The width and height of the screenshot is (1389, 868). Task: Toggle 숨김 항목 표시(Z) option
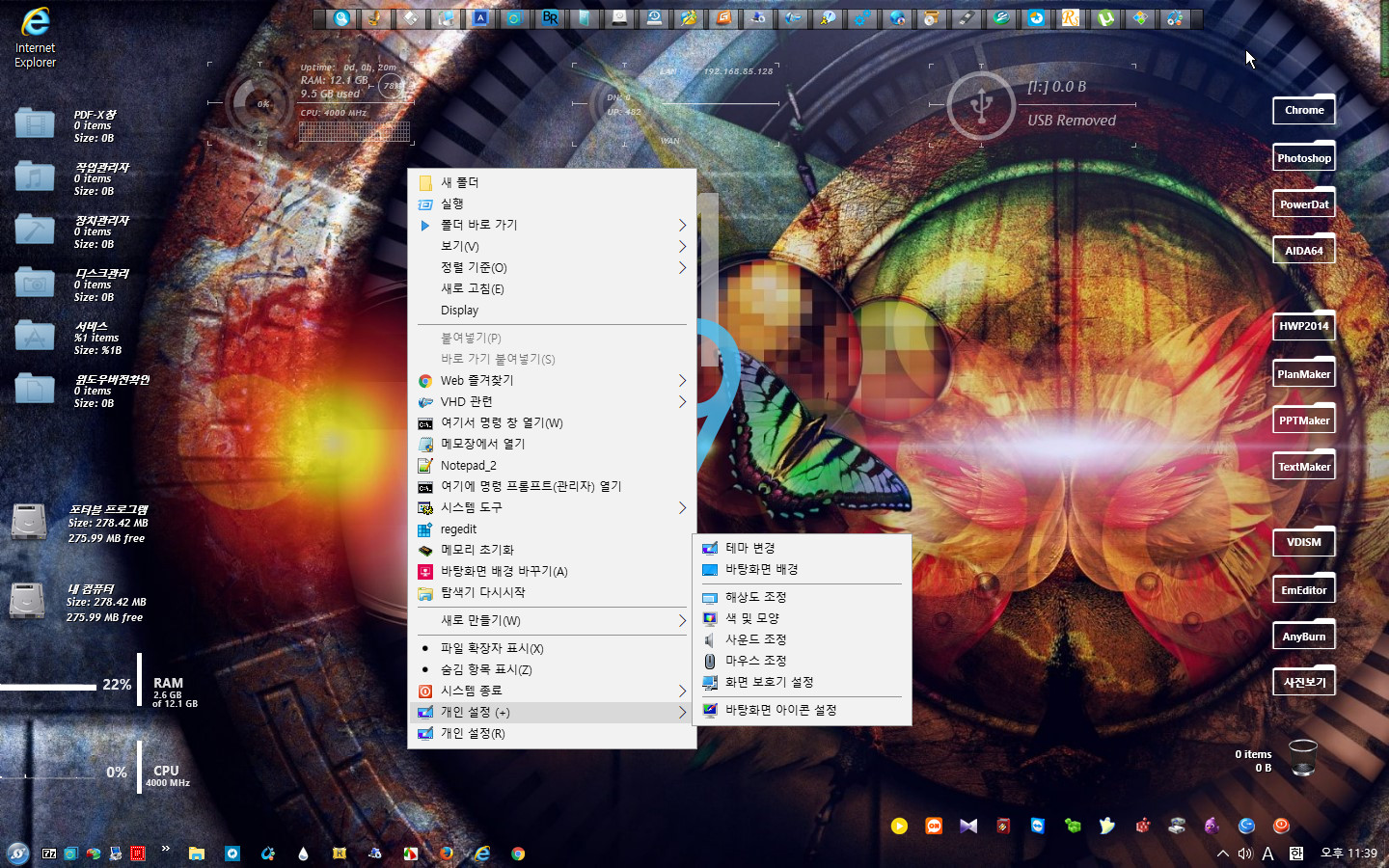pyautogui.click(x=553, y=669)
